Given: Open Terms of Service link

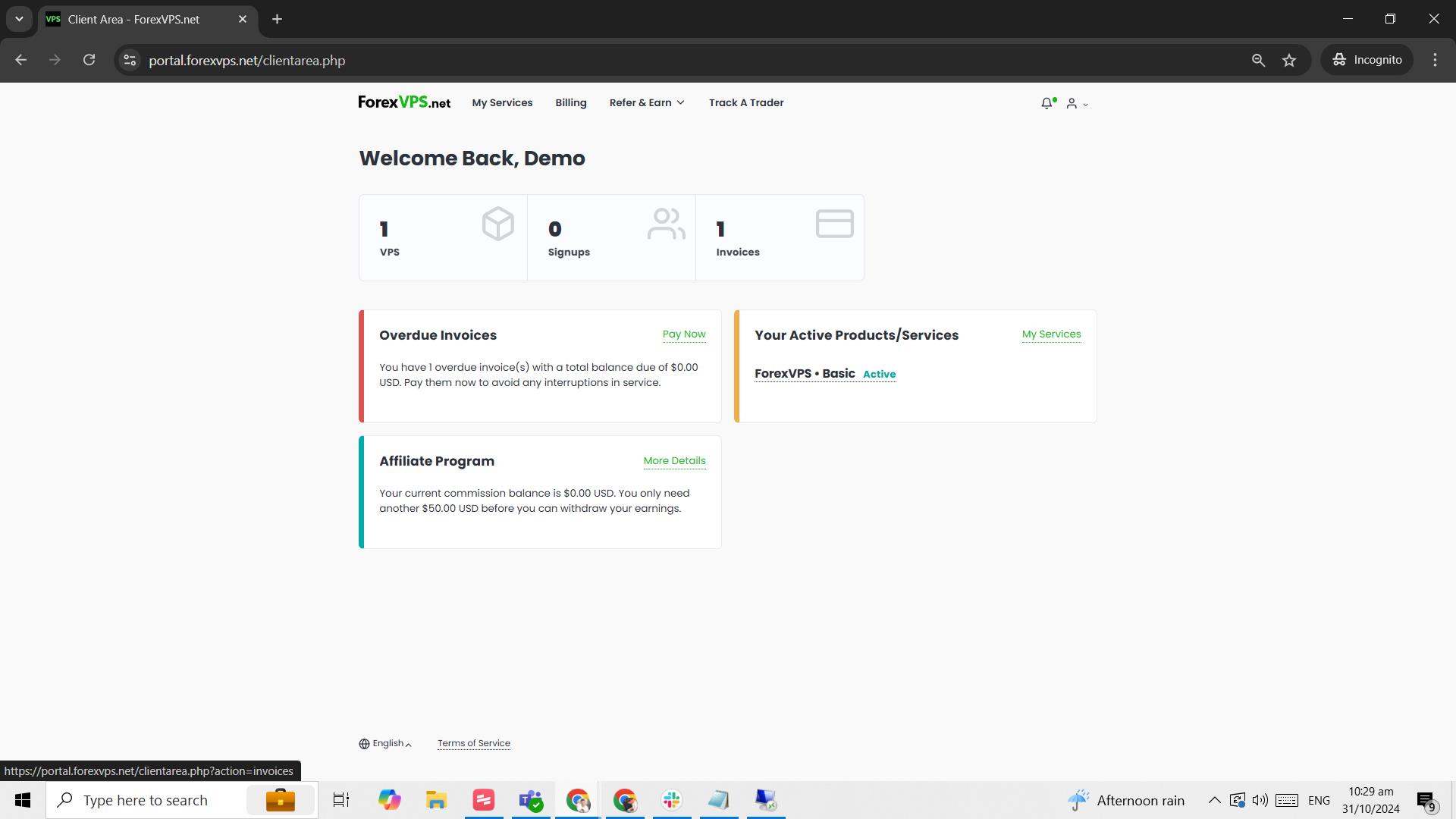Looking at the screenshot, I should pos(473,743).
